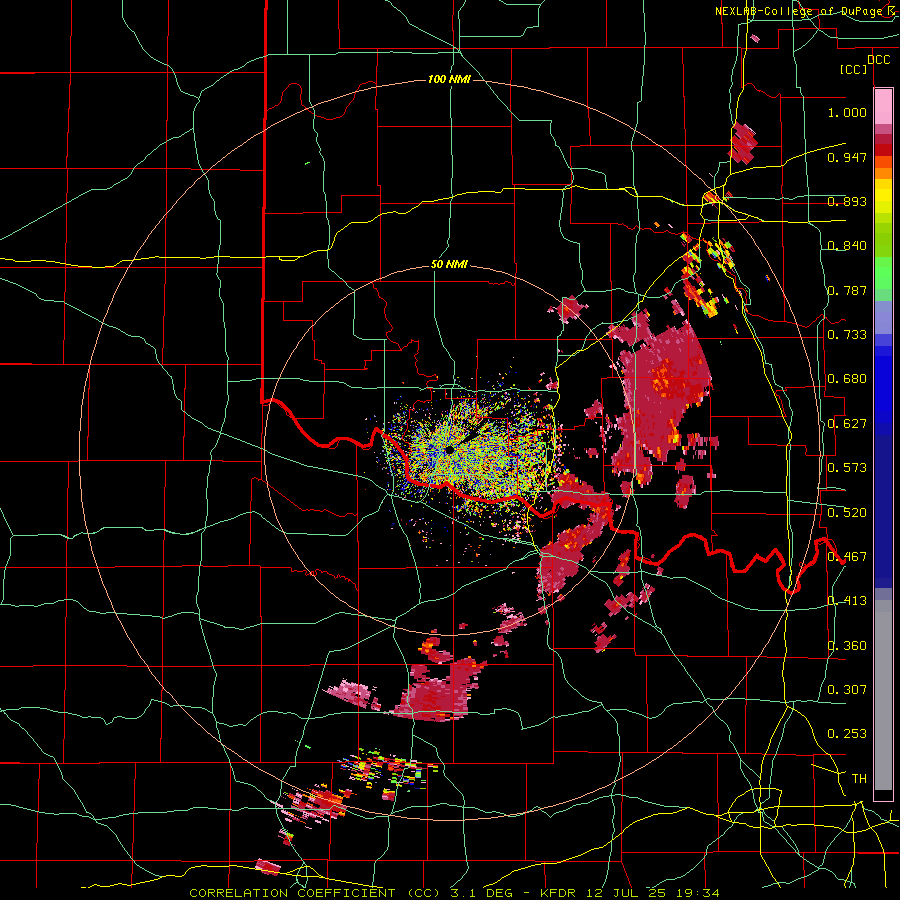This screenshot has width=900, height=900.
Task: Select the 0.787 scale value
Action: [847, 290]
